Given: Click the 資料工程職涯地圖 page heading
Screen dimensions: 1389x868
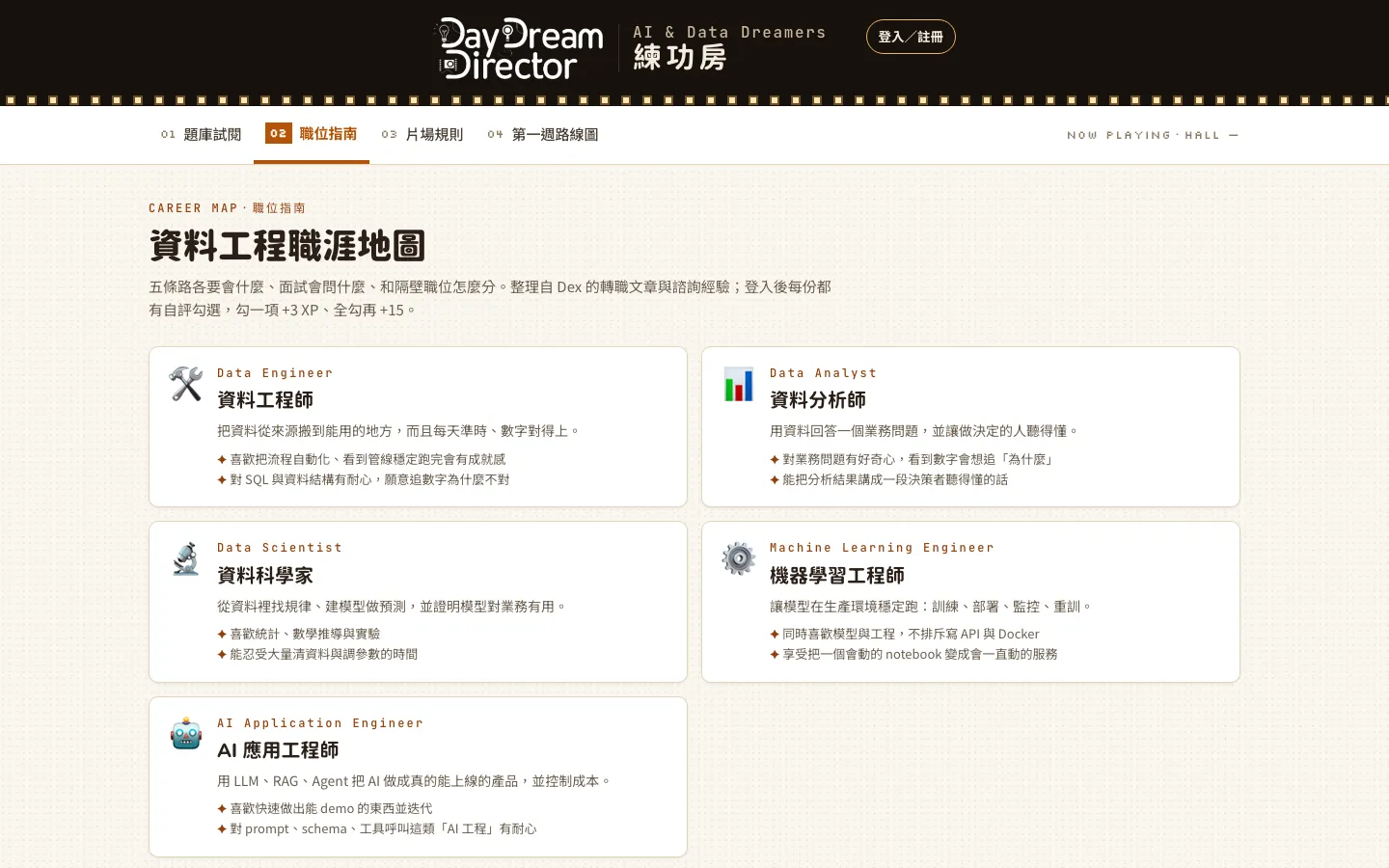Looking at the screenshot, I should click(287, 246).
